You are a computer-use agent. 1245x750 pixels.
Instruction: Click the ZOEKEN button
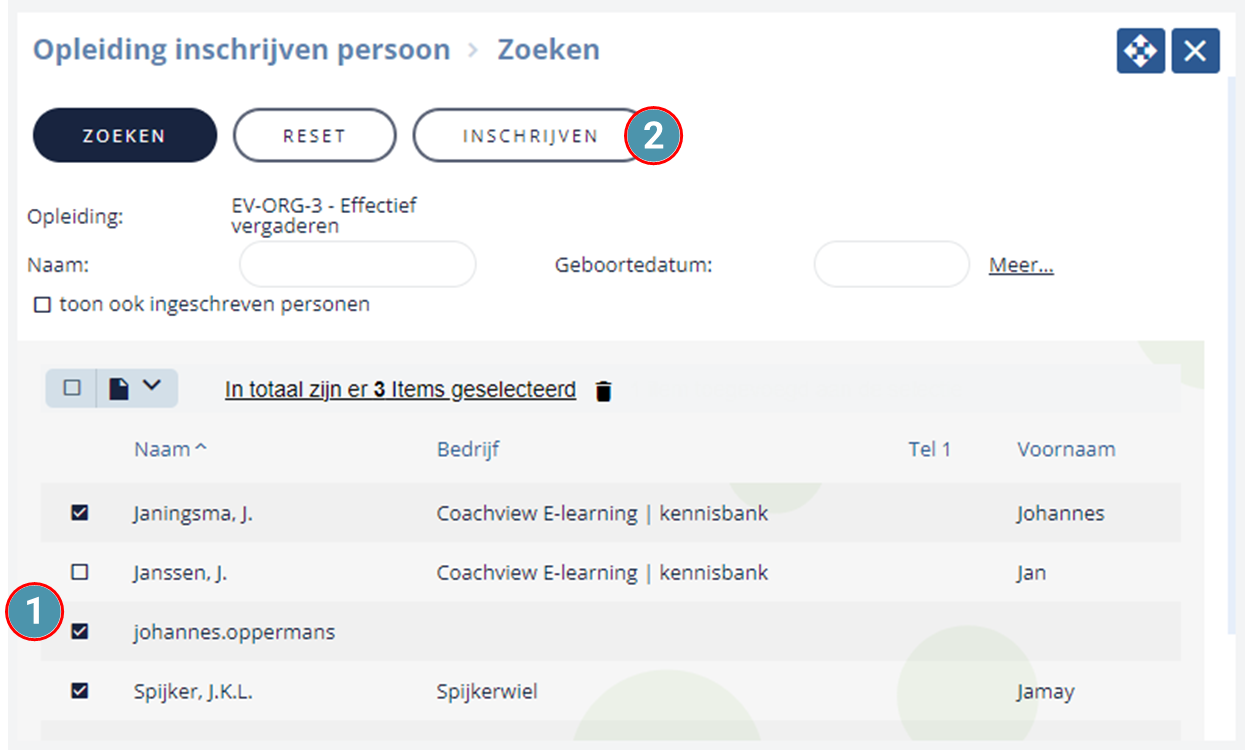coord(125,135)
